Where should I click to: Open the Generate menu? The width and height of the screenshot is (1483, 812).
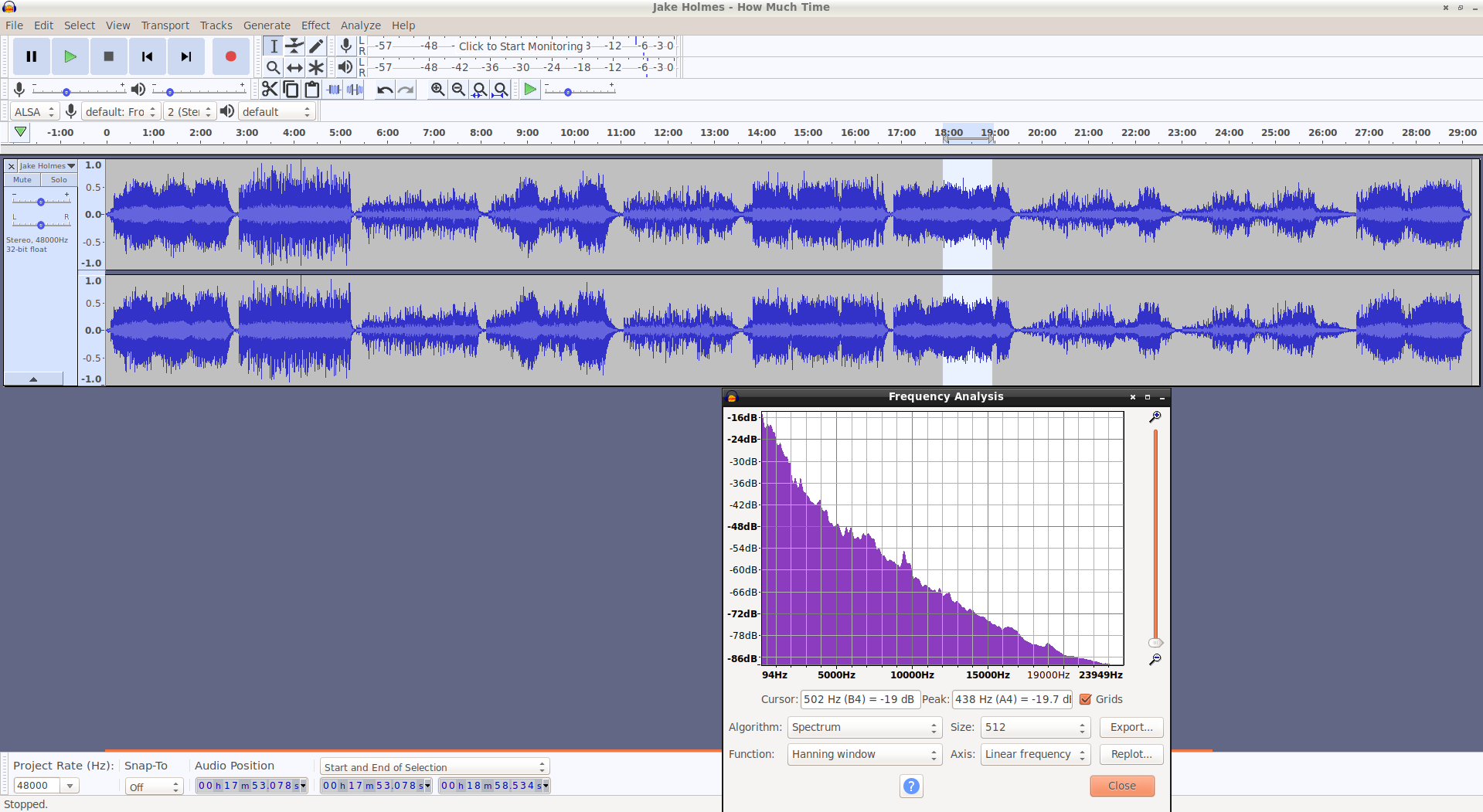click(x=267, y=25)
